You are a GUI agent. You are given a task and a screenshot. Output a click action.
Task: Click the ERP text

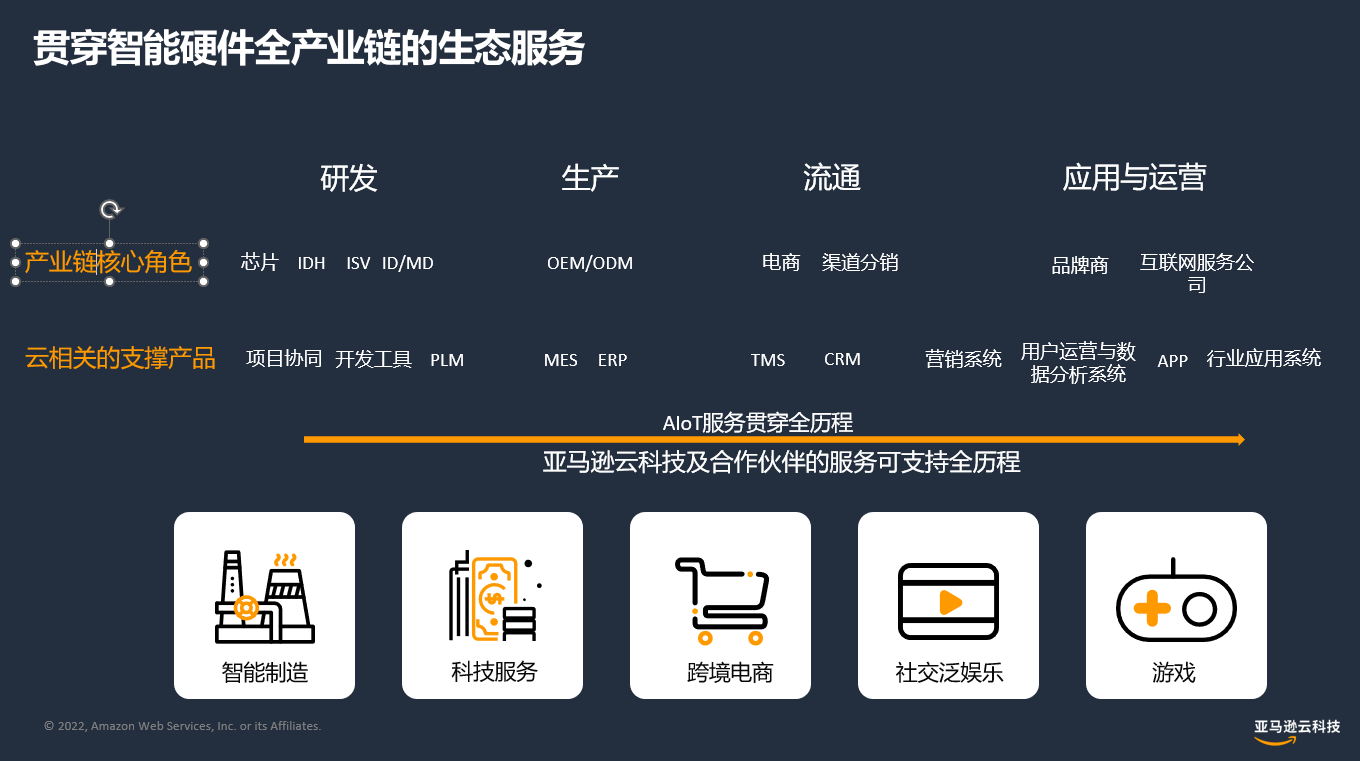coord(612,360)
